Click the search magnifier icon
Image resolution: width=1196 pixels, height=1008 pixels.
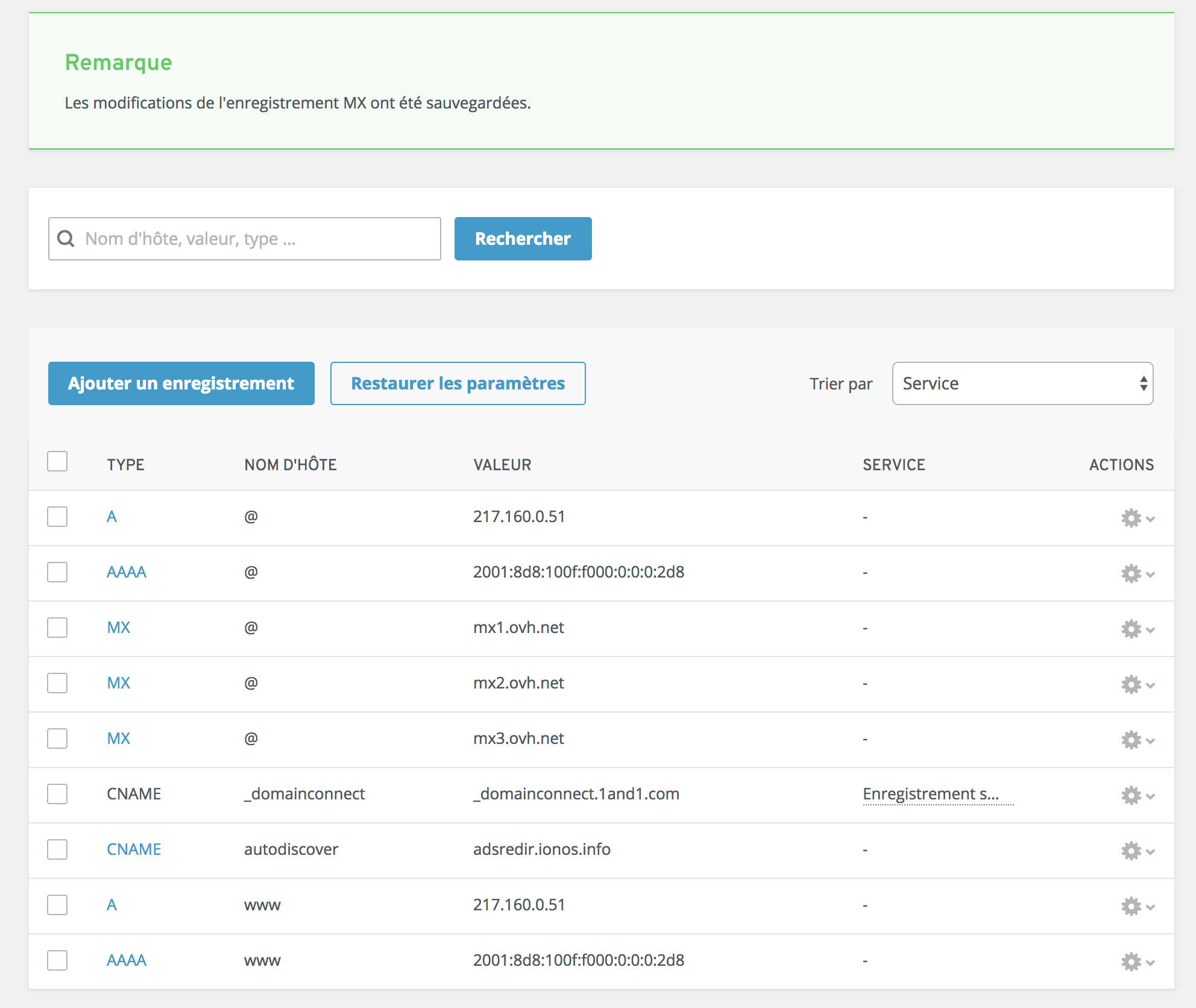click(x=66, y=239)
